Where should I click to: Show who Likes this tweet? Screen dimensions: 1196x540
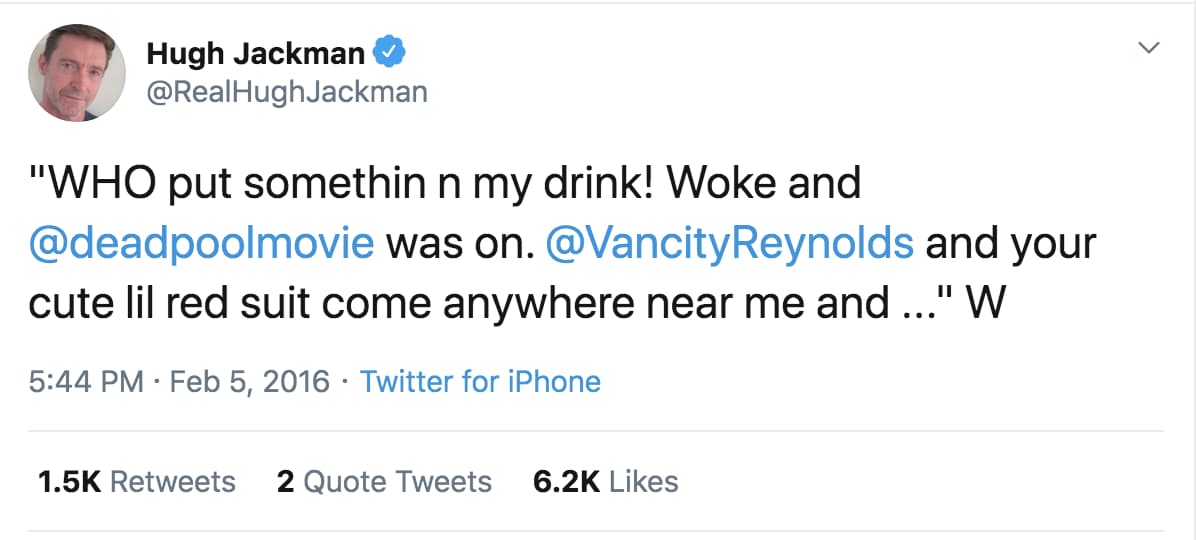[643, 481]
